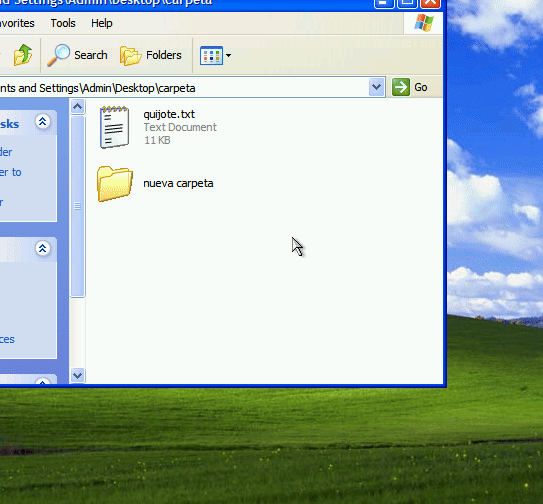Click the Up folder toolbar icon
Image resolution: width=543 pixels, height=504 pixels.
(23, 55)
